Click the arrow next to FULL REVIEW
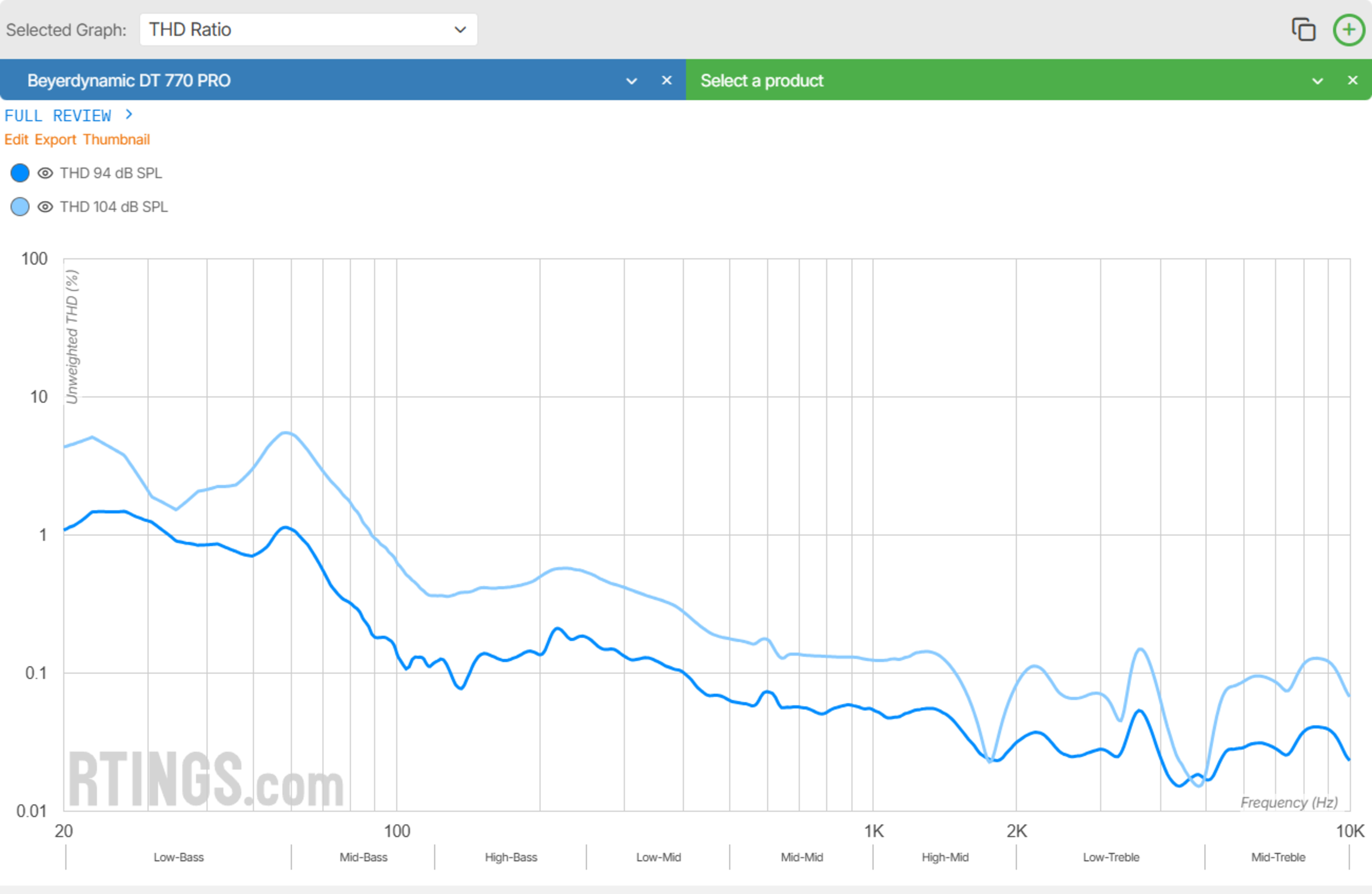1372x894 pixels. tap(129, 115)
